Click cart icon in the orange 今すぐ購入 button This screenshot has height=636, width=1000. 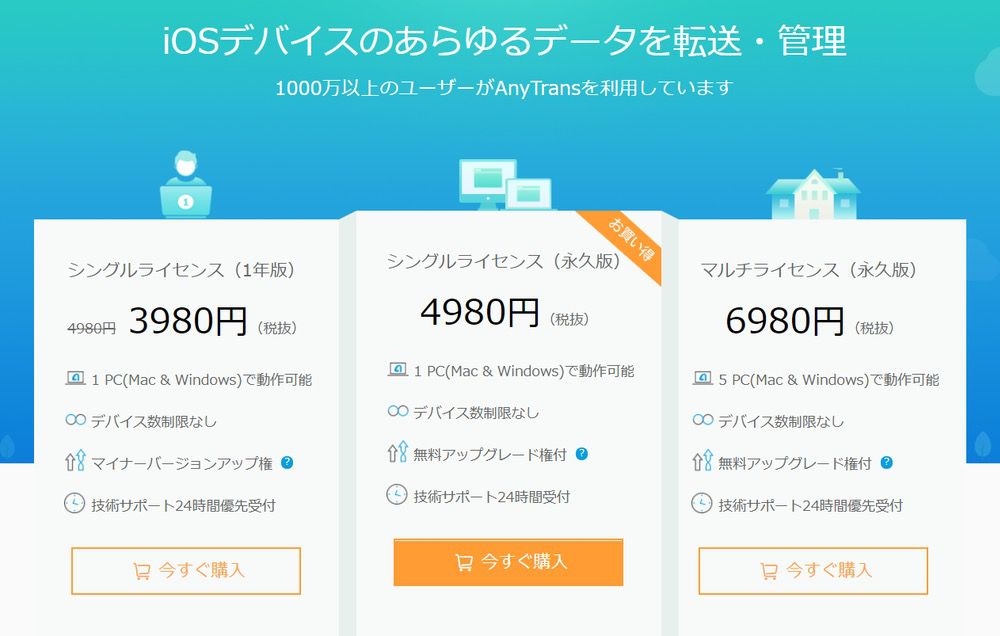point(464,562)
